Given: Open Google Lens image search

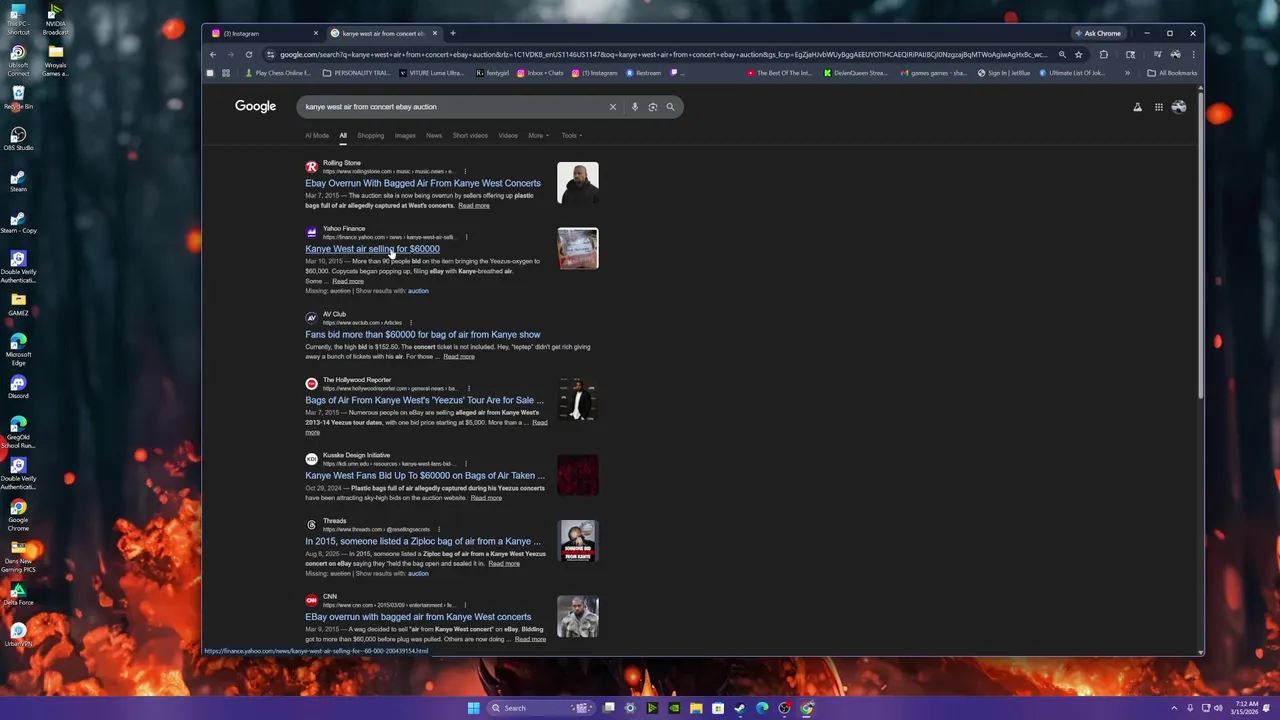Looking at the screenshot, I should coord(652,107).
